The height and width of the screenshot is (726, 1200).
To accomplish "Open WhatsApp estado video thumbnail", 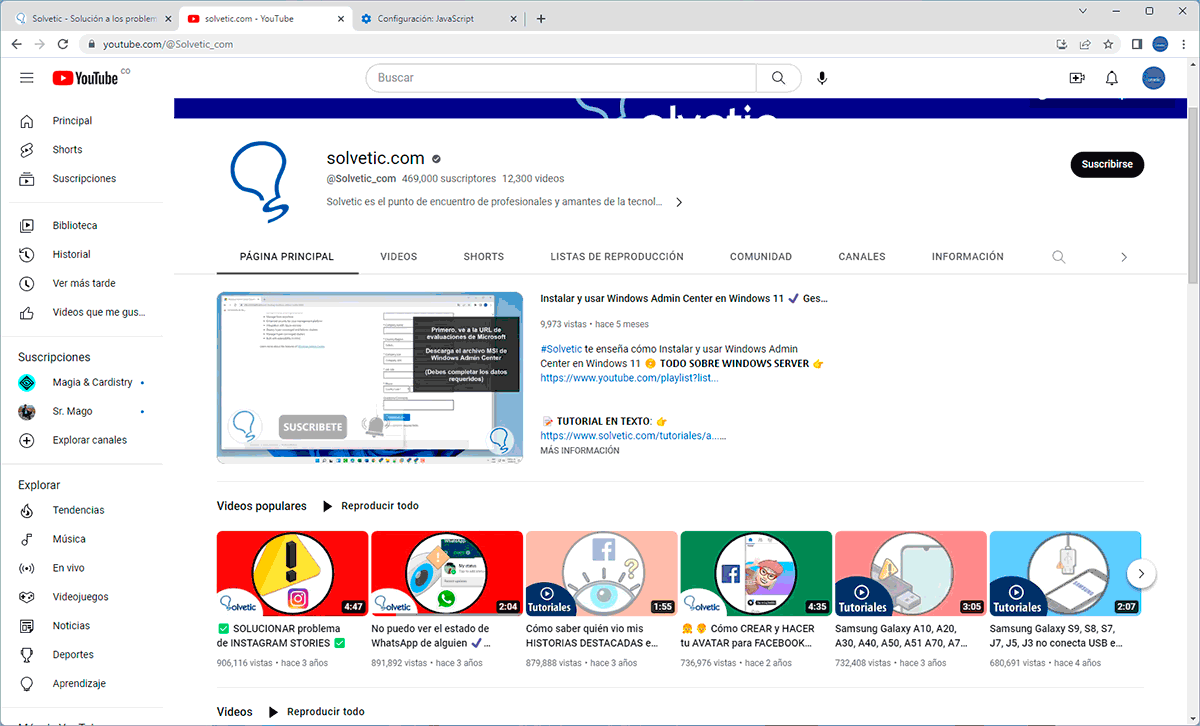I will click(447, 573).
